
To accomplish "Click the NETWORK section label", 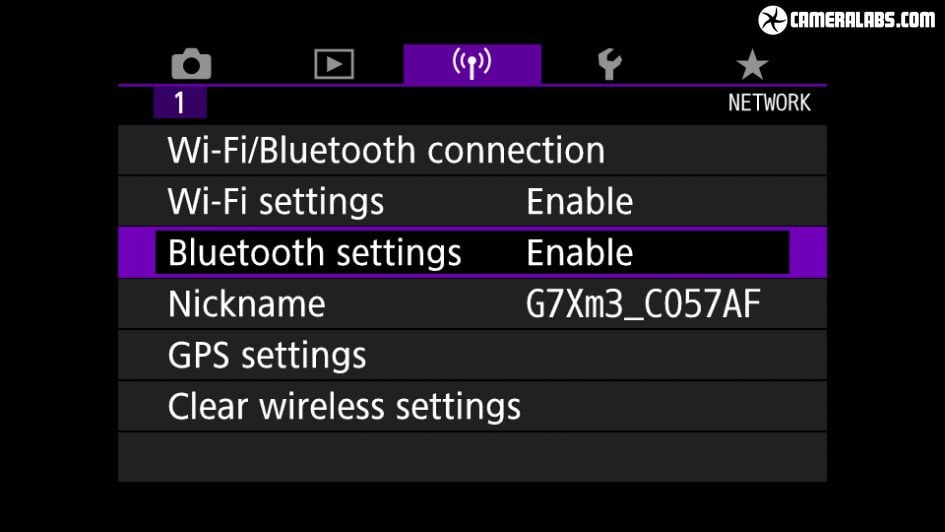I will click(x=768, y=103).
